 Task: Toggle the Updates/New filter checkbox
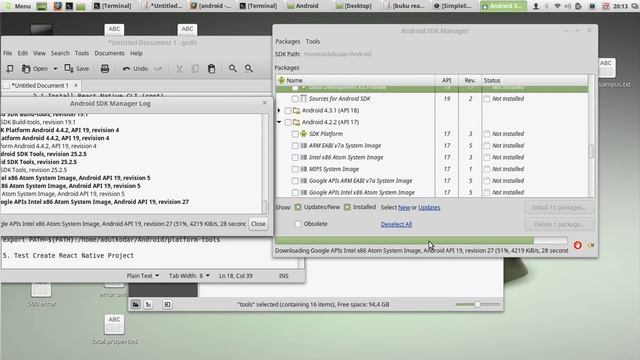[x=298, y=207]
